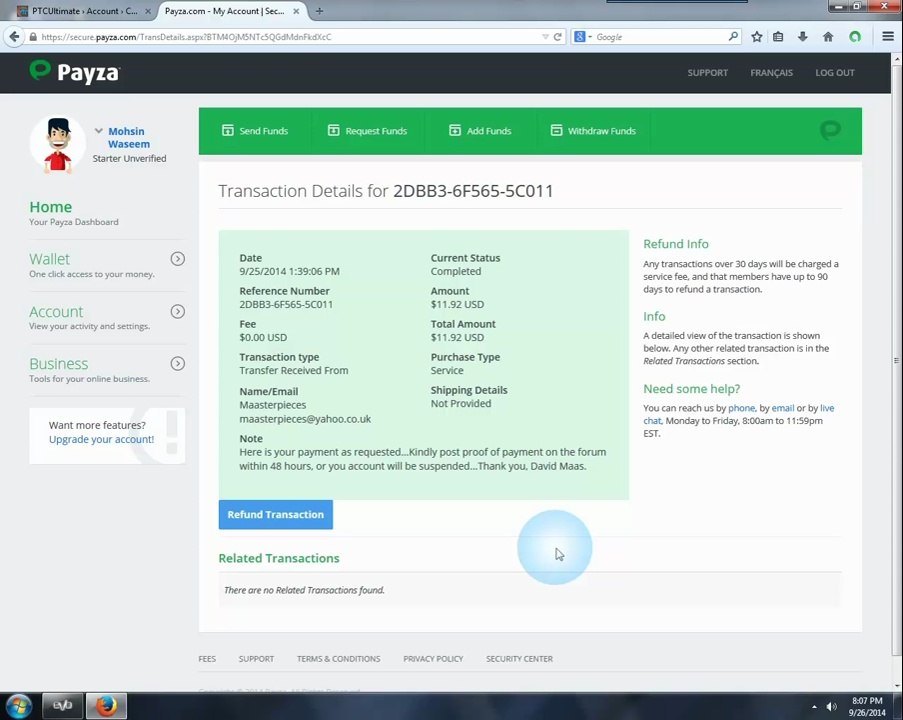Go back with browser back arrow
Screen dimensions: 903x720
point(14,37)
